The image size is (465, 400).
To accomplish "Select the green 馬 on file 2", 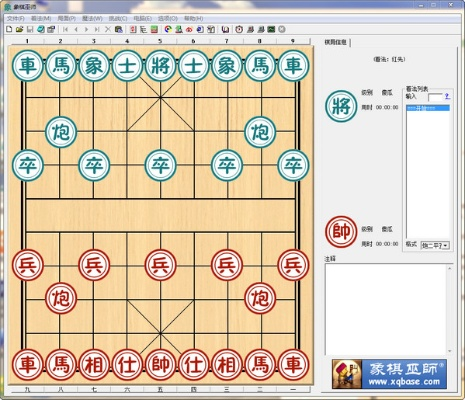I will pos(61,66).
